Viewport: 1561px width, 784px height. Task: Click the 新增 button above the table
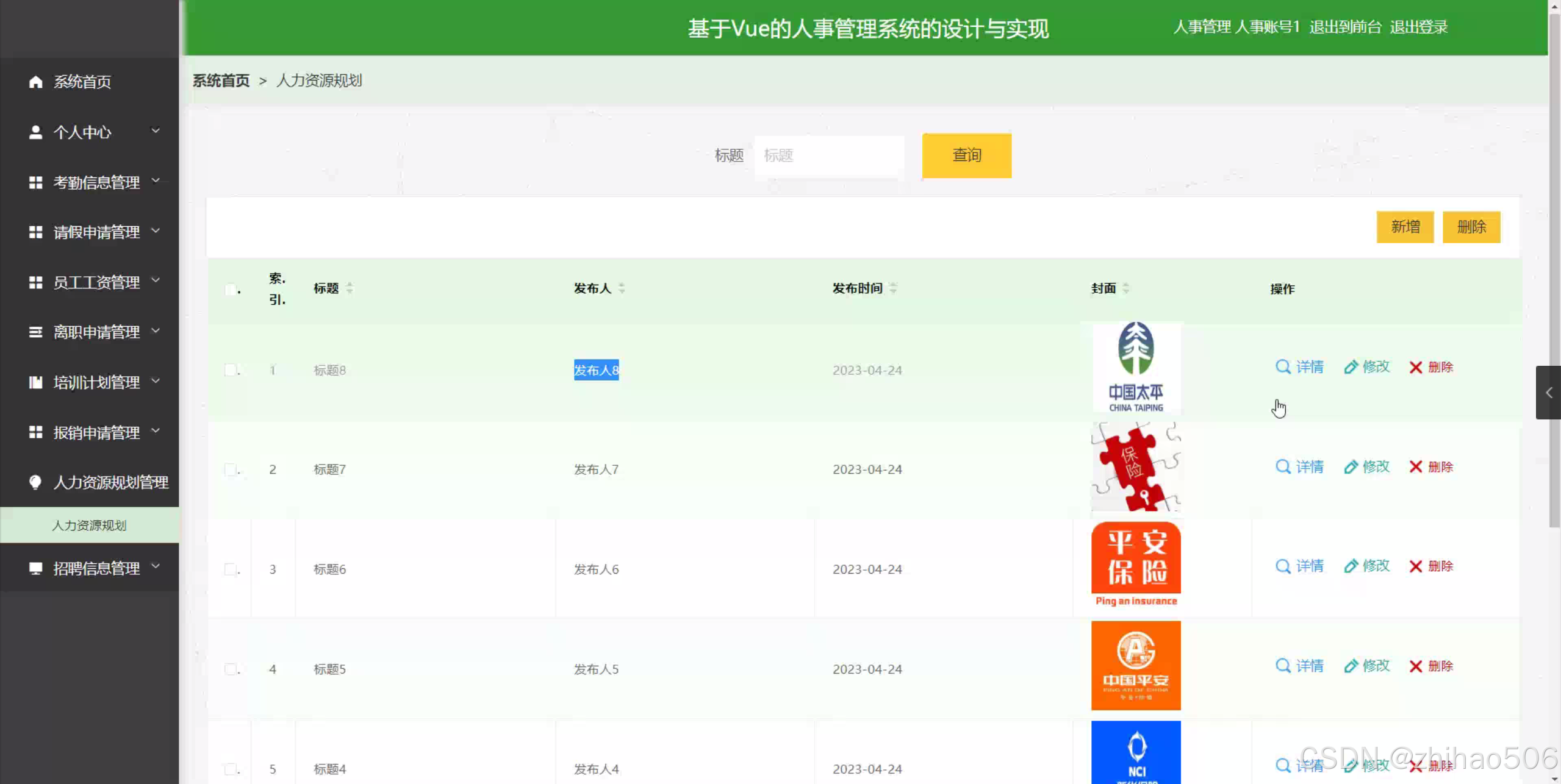[x=1405, y=227]
